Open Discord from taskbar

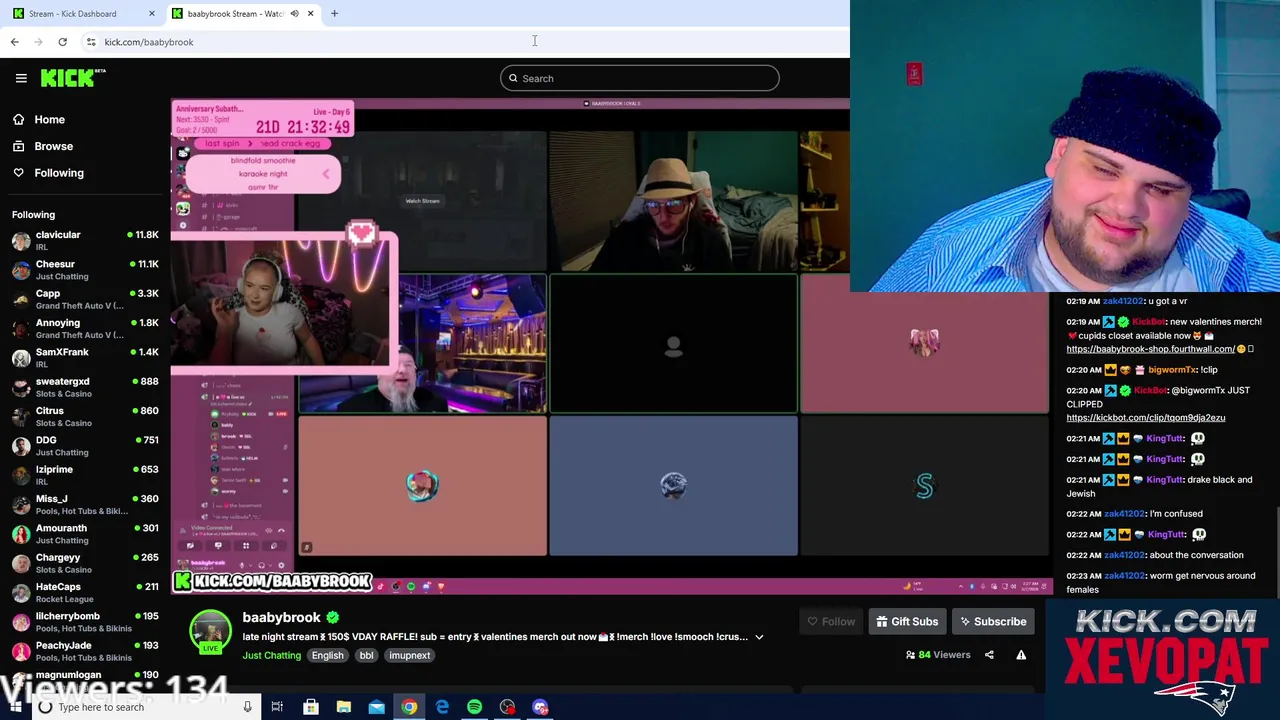[x=540, y=707]
